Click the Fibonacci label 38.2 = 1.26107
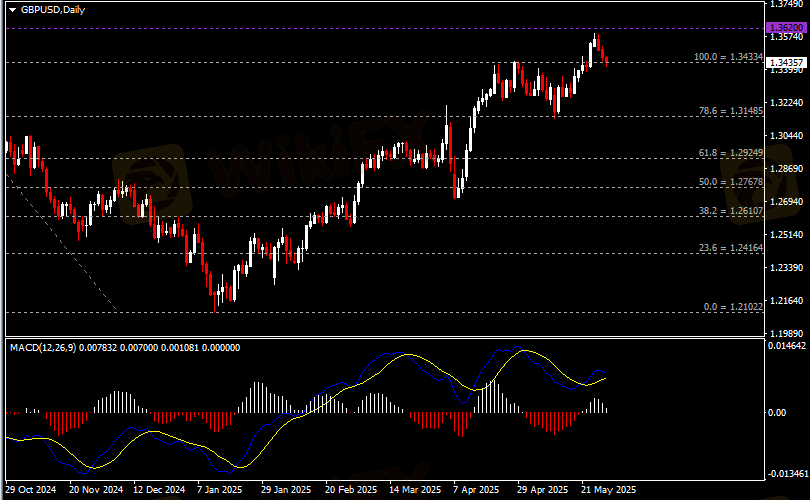The width and height of the screenshot is (810, 500). pos(730,211)
